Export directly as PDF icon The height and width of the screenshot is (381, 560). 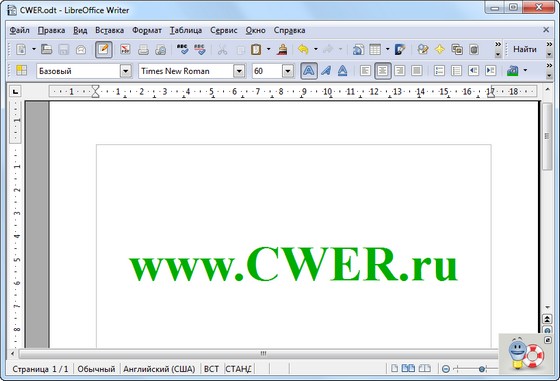[125, 49]
